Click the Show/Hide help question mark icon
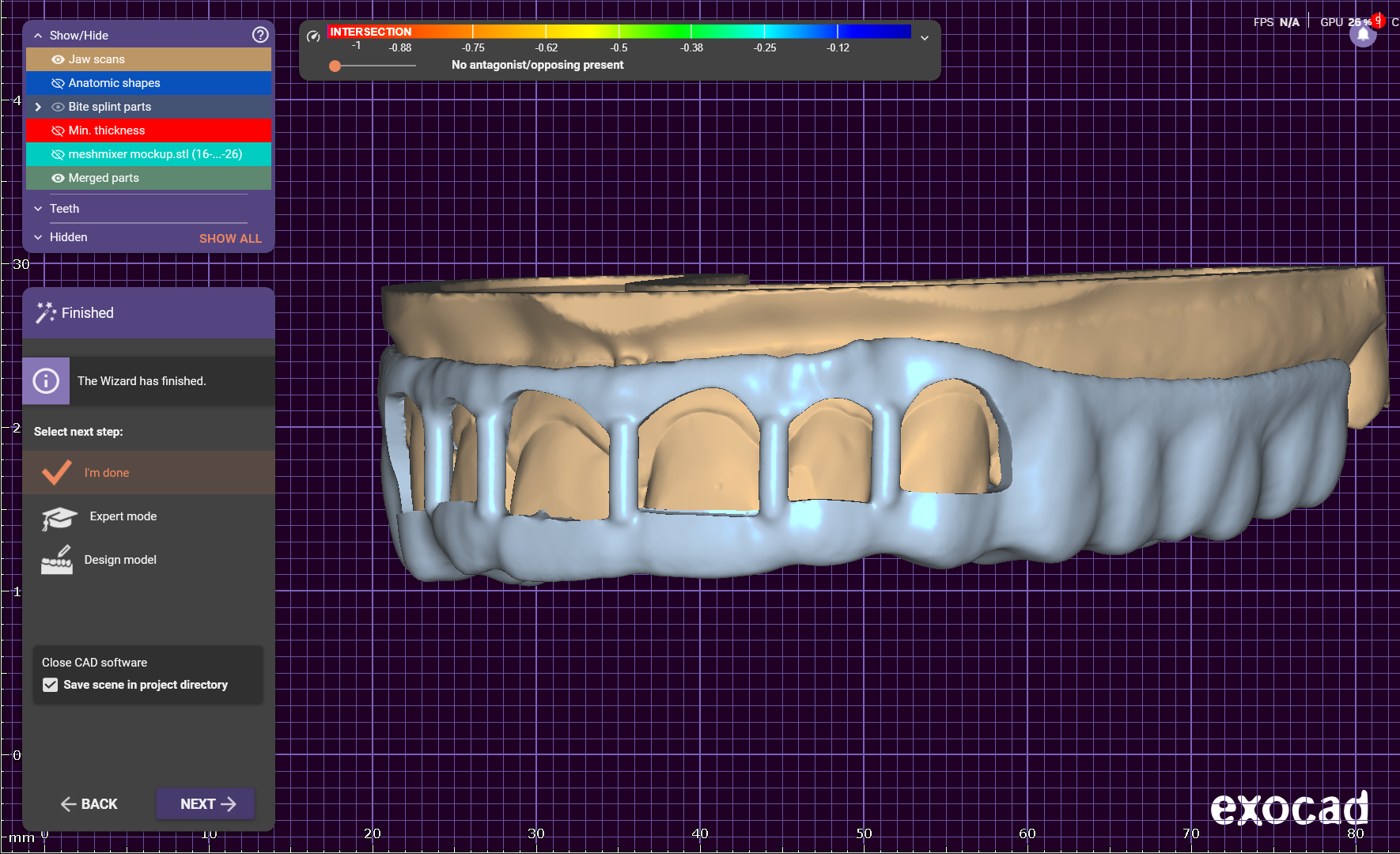 tap(260, 35)
